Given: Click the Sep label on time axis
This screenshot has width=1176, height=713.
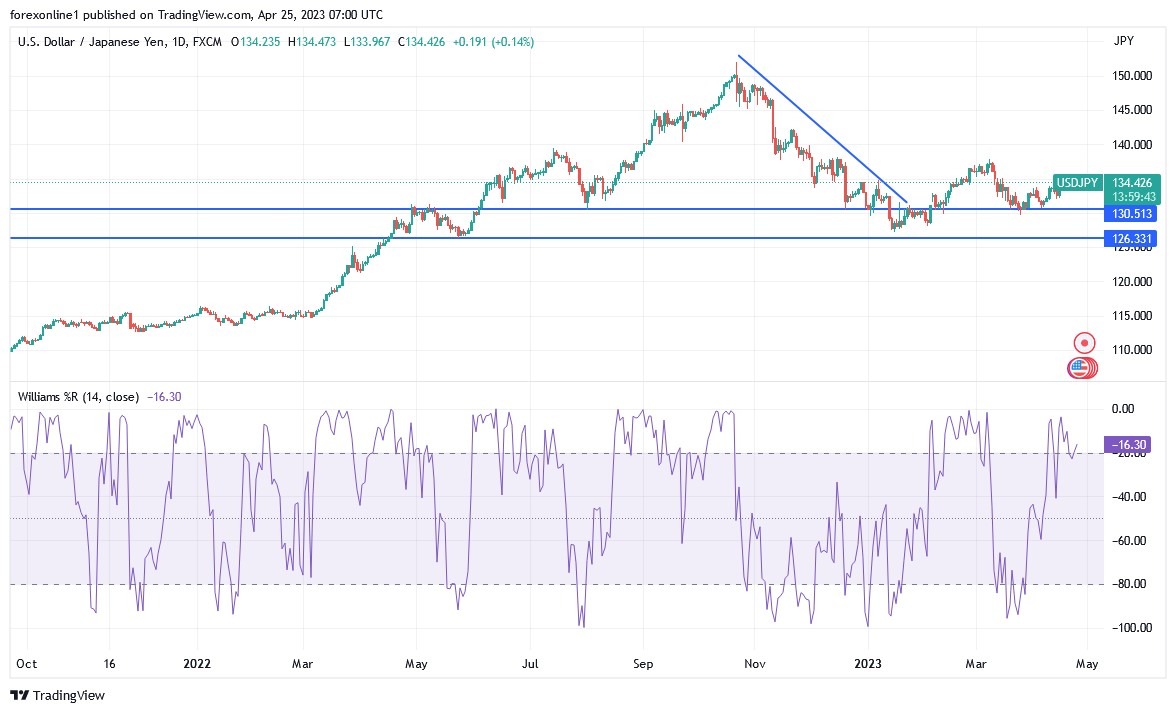Looking at the screenshot, I should [x=643, y=663].
